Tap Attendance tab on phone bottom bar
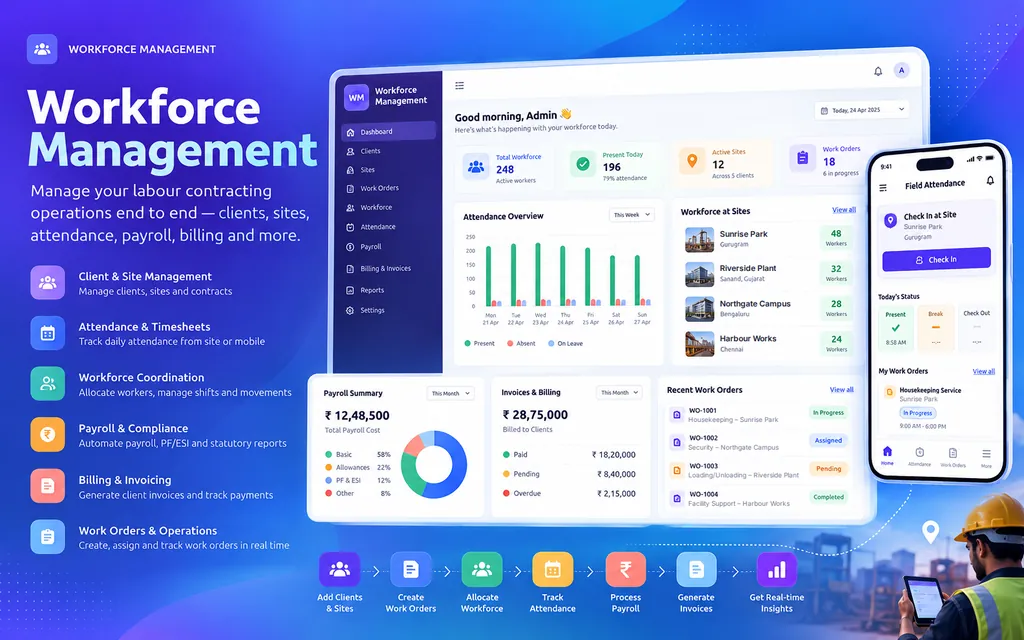The image size is (1024, 640). pos(920,456)
